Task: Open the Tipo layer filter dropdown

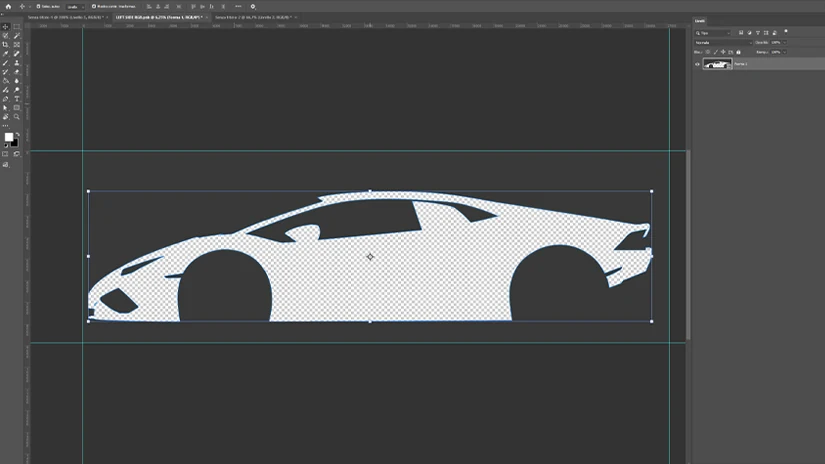Action: click(713, 33)
